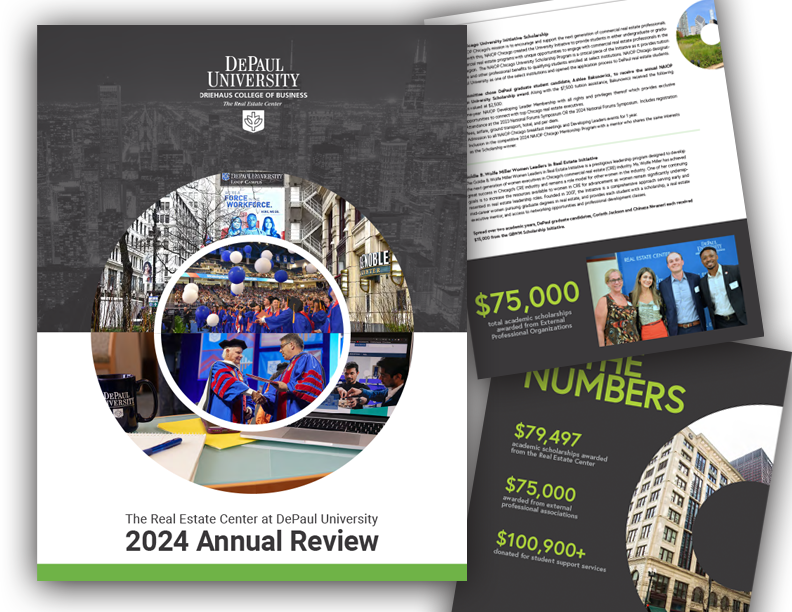Click 'total academic scholarships awarded' caption
The height and width of the screenshot is (612, 792).
[x=531, y=324]
